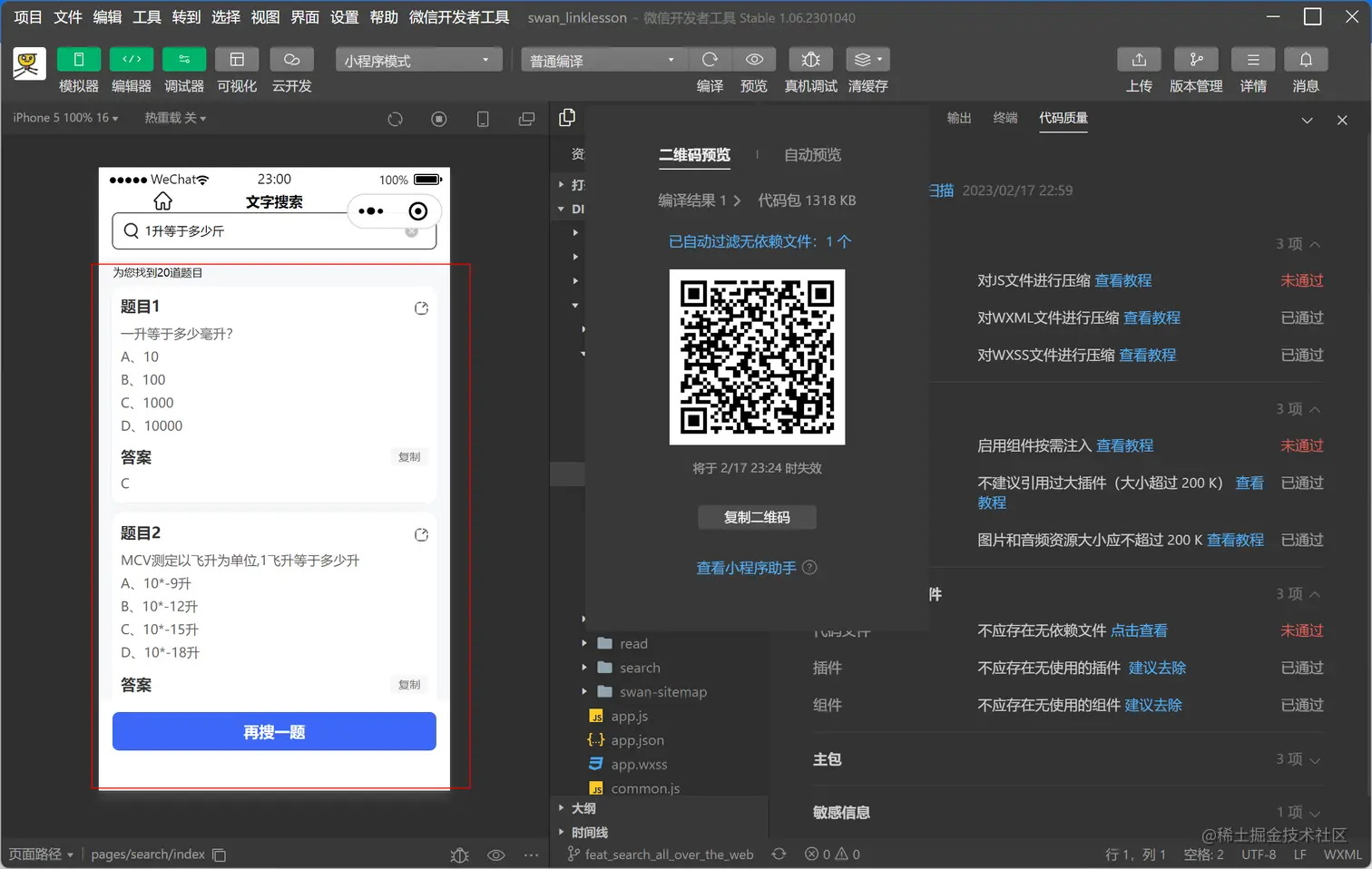Click the git branch feat_search_all_over_the_web
1372x869 pixels.
click(661, 854)
